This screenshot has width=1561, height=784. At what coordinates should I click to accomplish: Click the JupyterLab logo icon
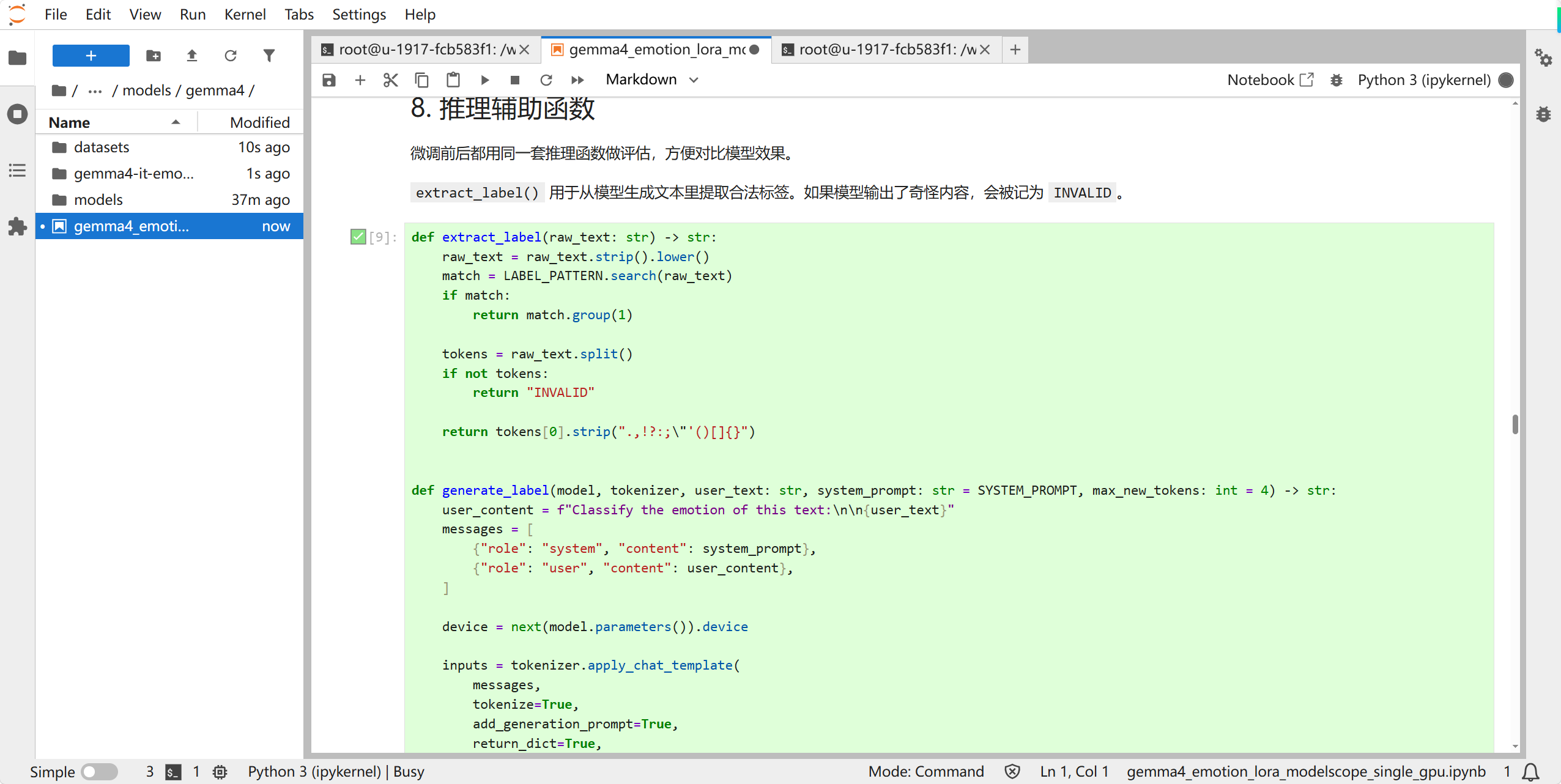coord(17,14)
